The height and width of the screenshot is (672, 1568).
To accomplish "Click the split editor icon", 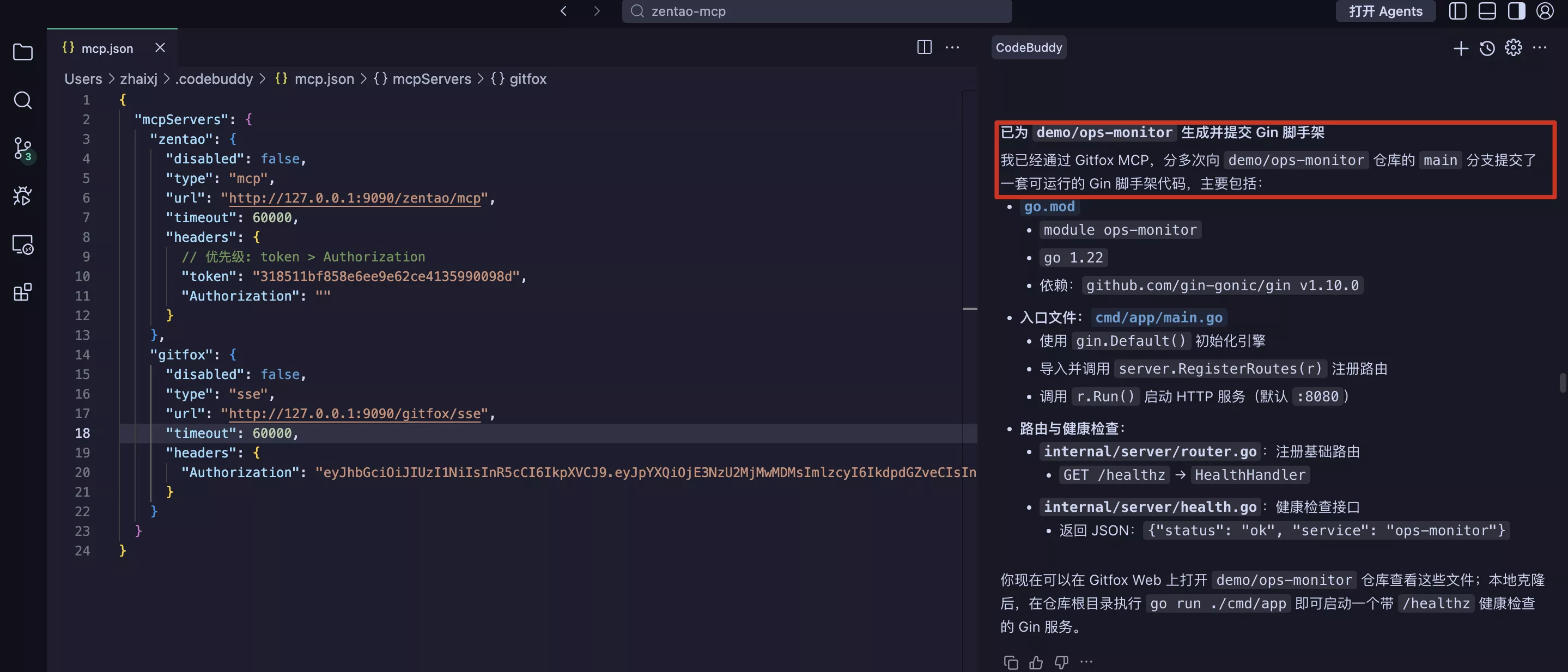I will click(924, 47).
